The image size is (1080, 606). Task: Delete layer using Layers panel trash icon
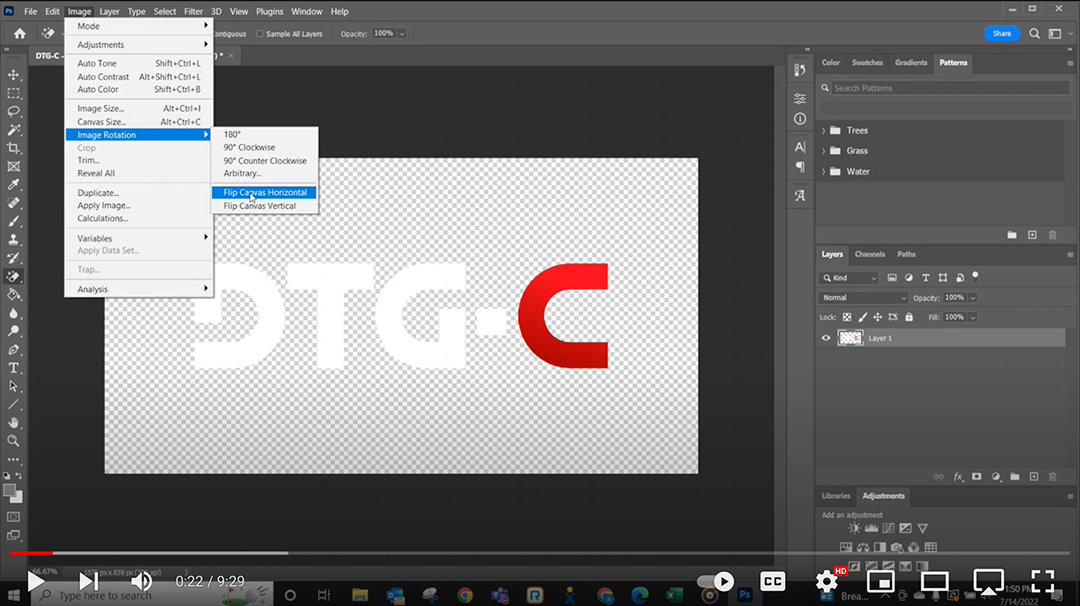[x=1052, y=477]
